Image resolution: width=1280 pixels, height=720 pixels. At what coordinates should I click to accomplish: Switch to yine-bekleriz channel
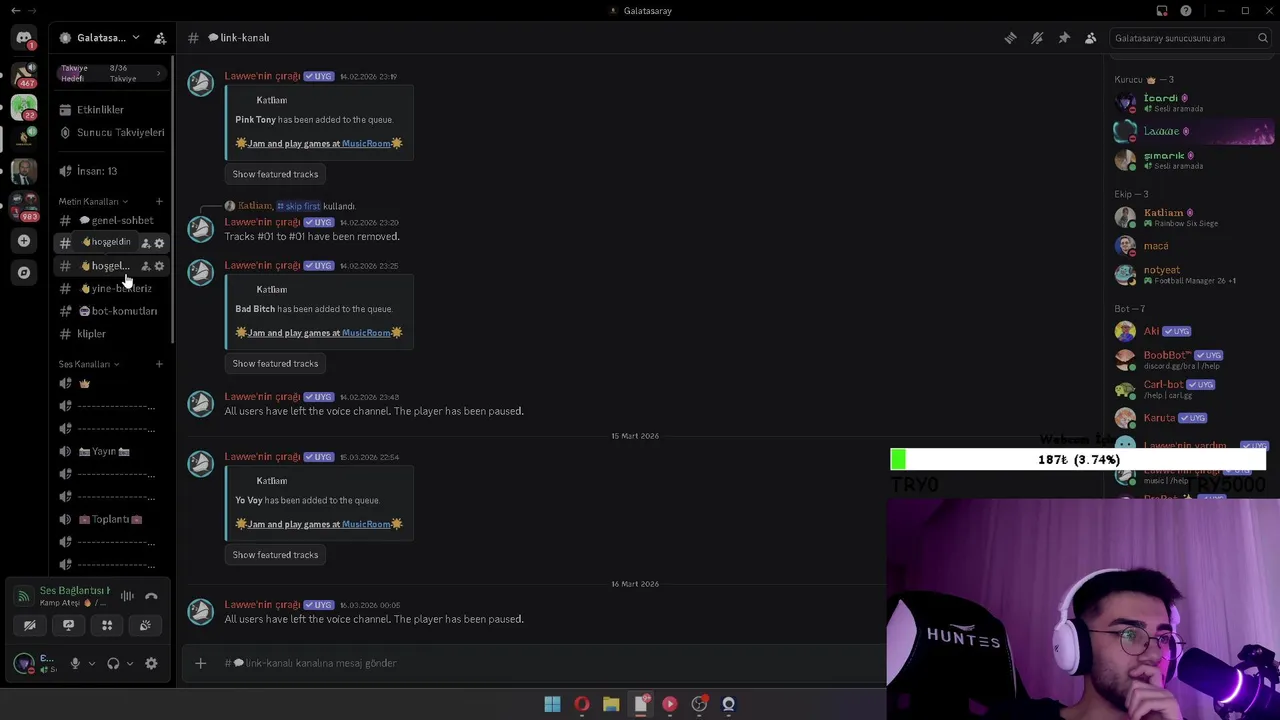tap(112, 288)
